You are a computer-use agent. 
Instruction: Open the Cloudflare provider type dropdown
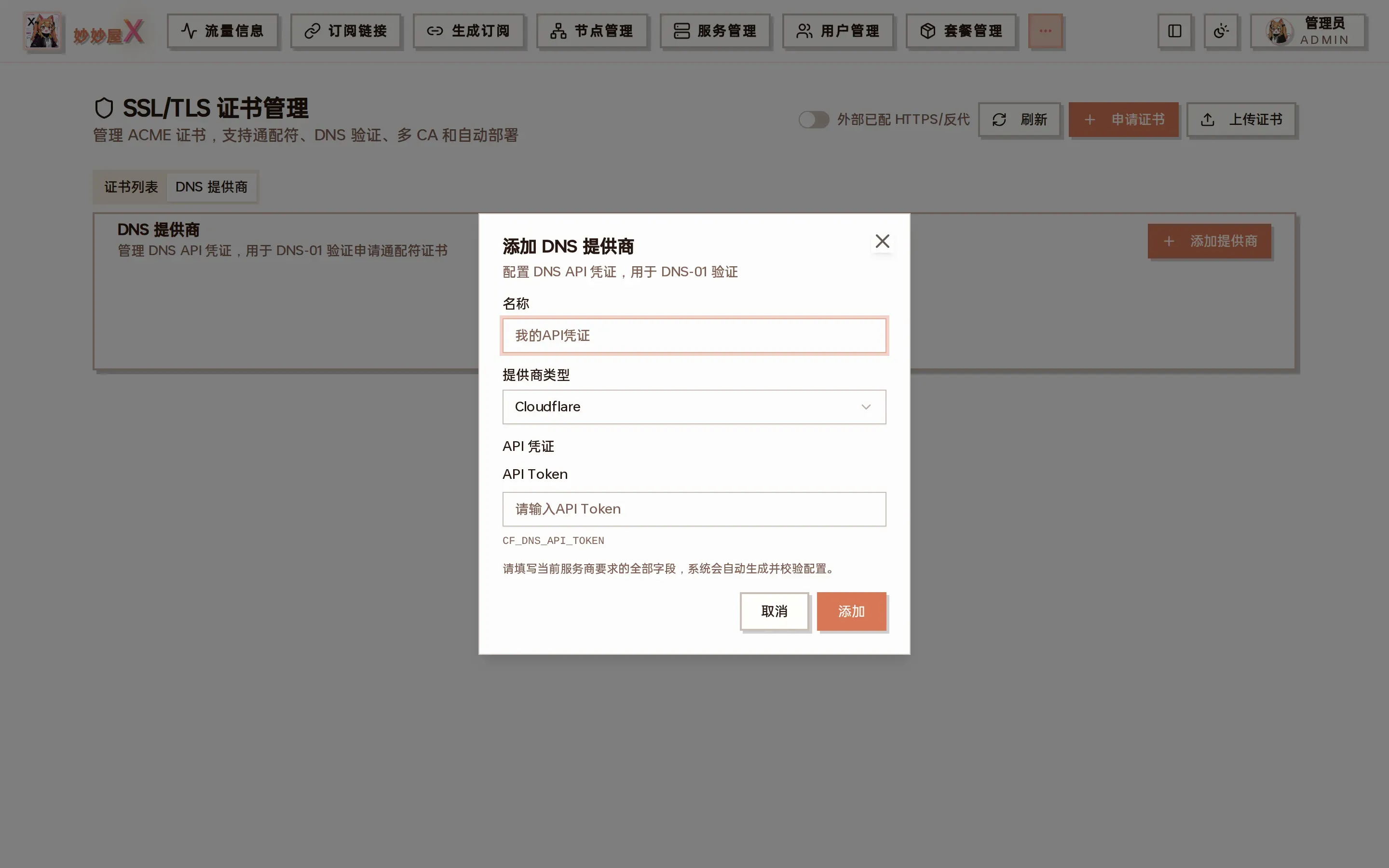[694, 407]
